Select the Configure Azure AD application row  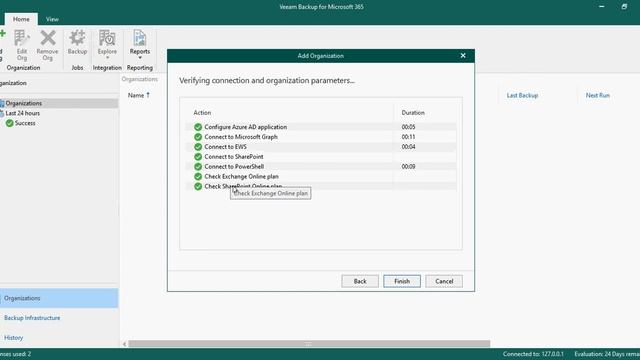[321, 127]
